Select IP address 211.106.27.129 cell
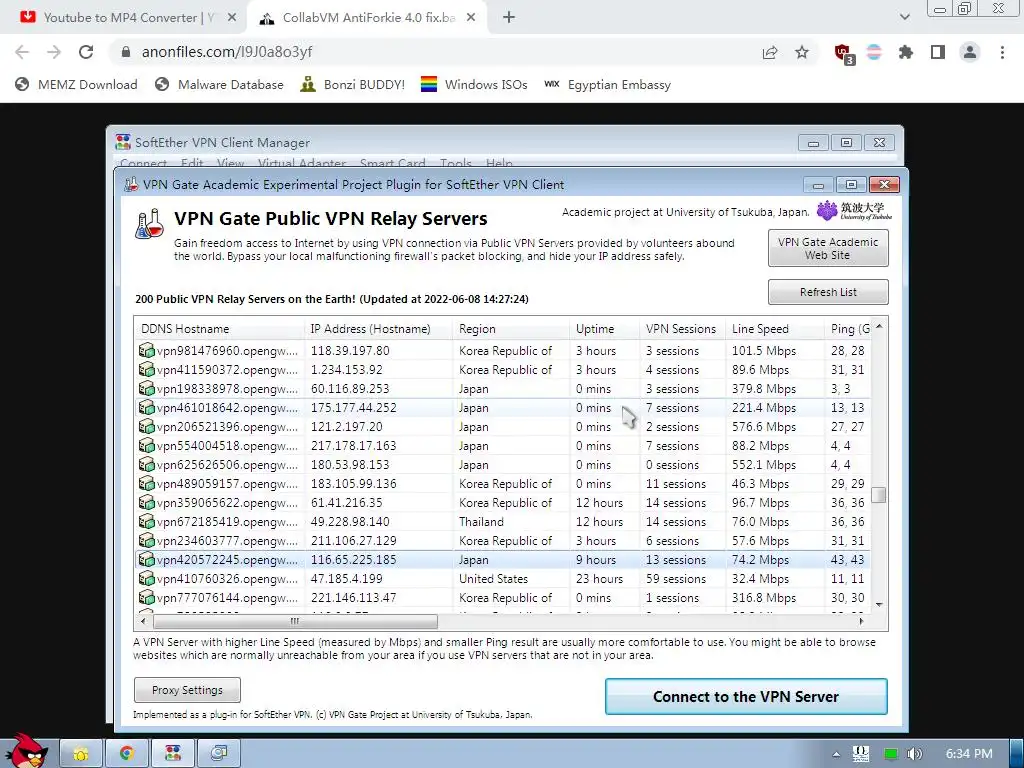Screen dimensions: 1024x768 tap(353, 541)
